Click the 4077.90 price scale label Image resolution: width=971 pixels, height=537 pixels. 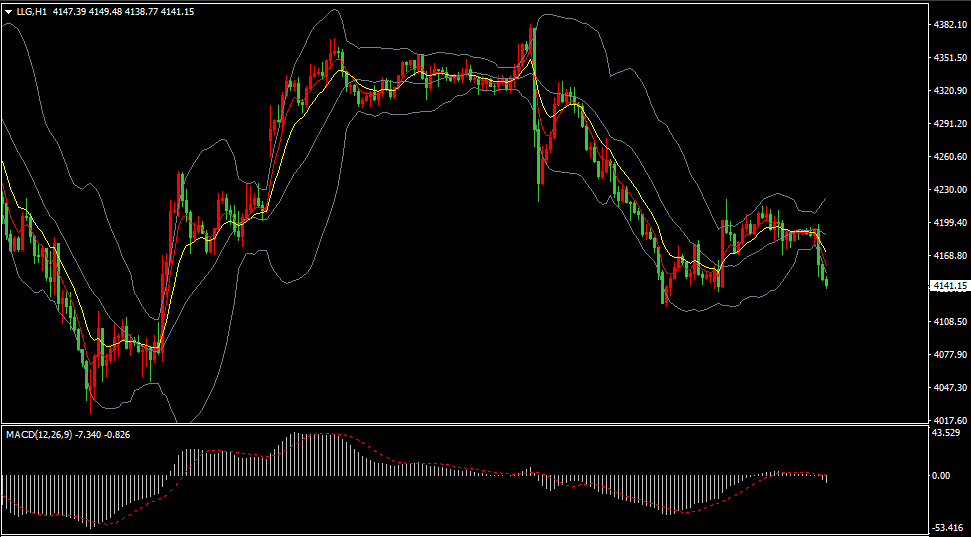[x=949, y=354]
